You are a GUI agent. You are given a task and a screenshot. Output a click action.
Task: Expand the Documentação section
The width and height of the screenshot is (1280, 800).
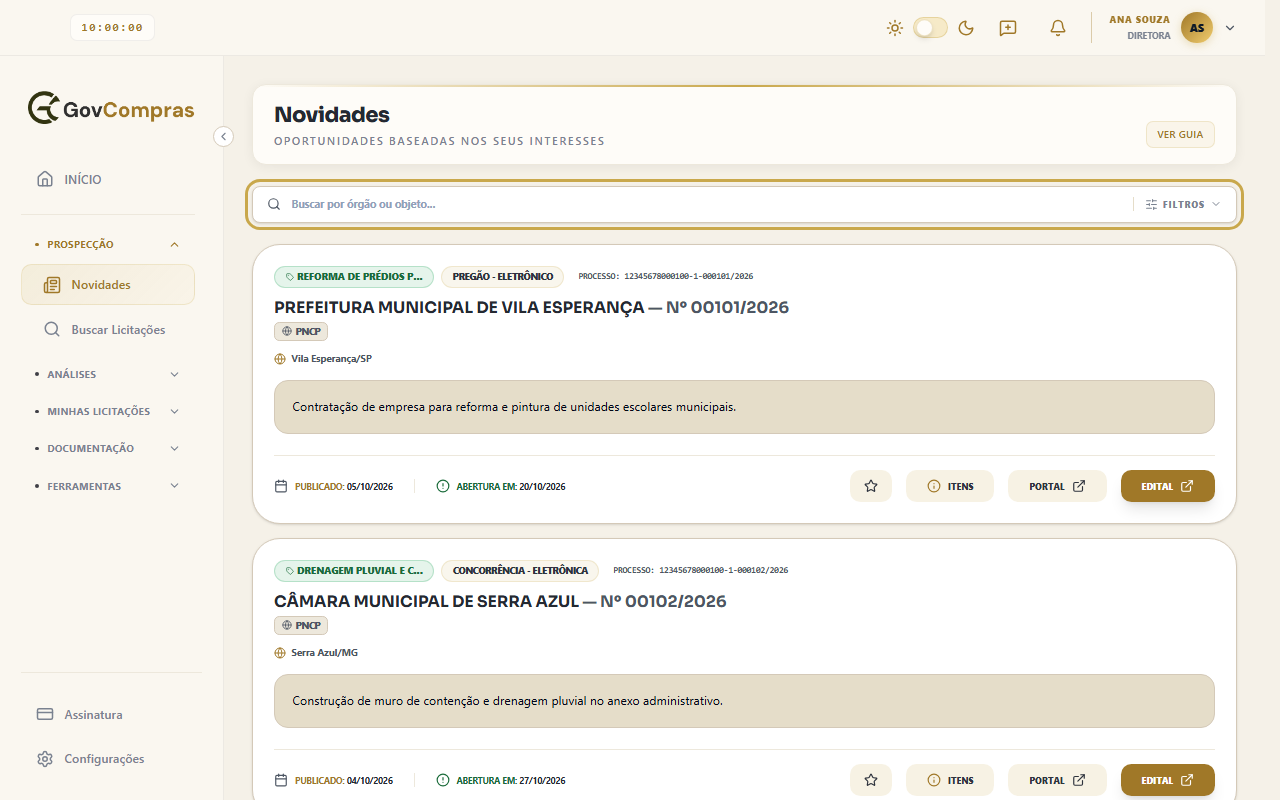[x=108, y=449]
